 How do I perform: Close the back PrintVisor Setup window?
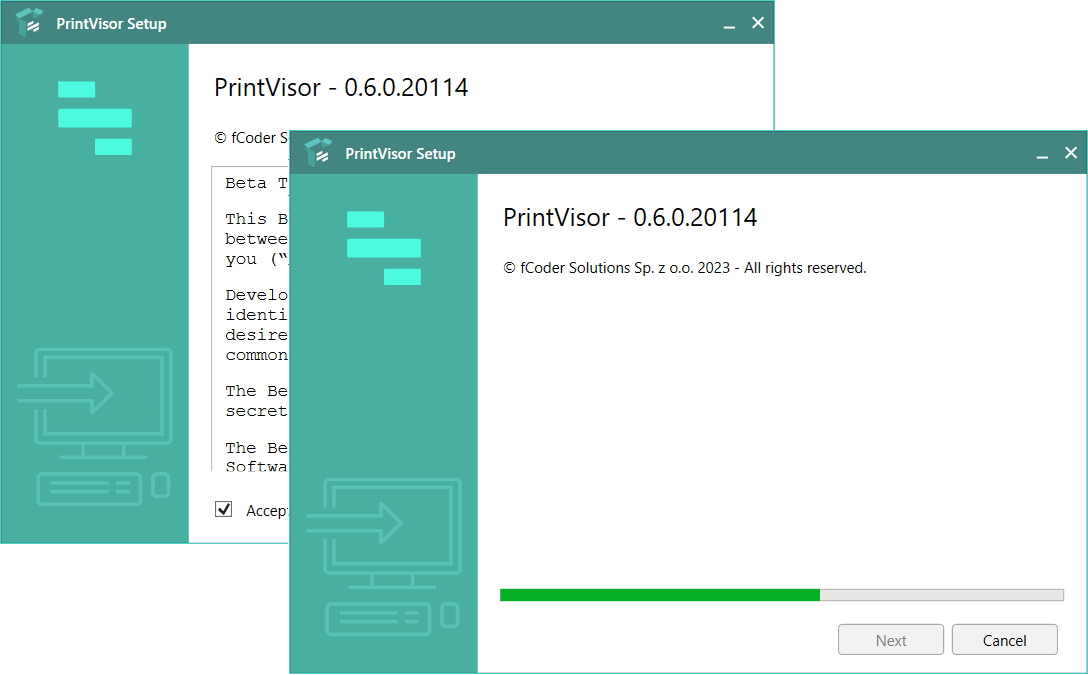(758, 23)
